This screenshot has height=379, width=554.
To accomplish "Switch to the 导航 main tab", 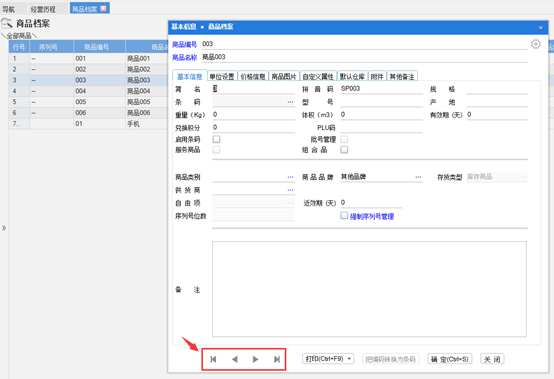I will tap(9, 9).
